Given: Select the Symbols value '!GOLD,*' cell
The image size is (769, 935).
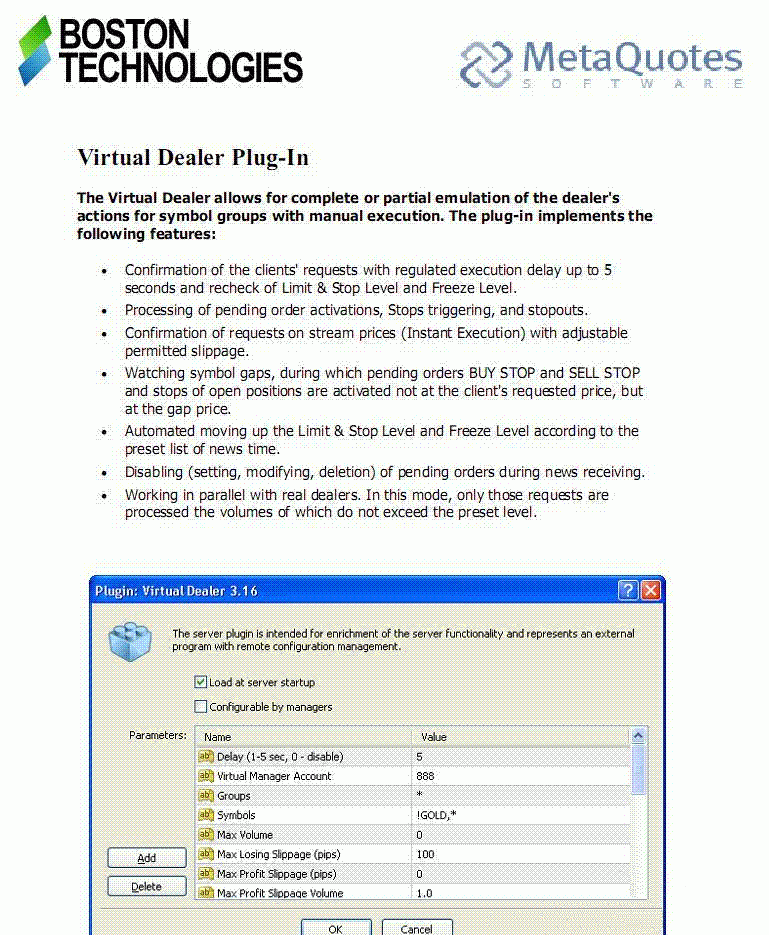Looking at the screenshot, I should [x=520, y=815].
